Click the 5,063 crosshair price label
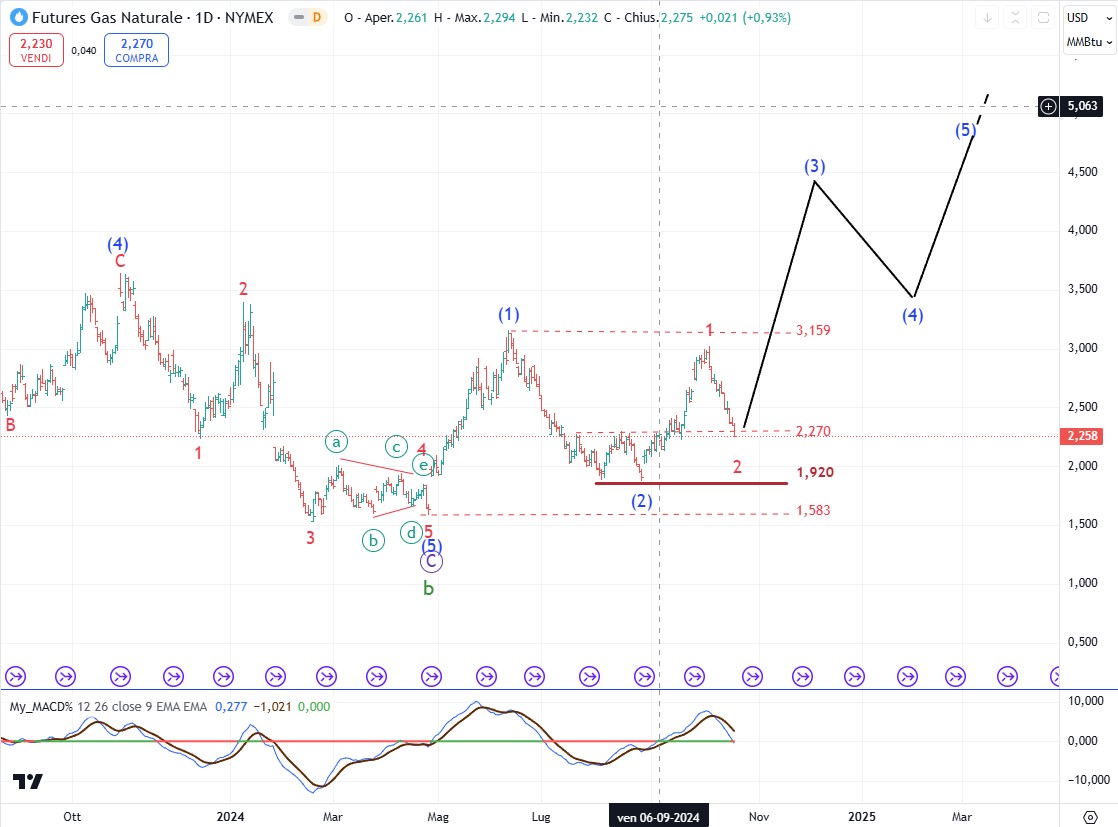The width and height of the screenshot is (1118, 827). pos(1082,106)
